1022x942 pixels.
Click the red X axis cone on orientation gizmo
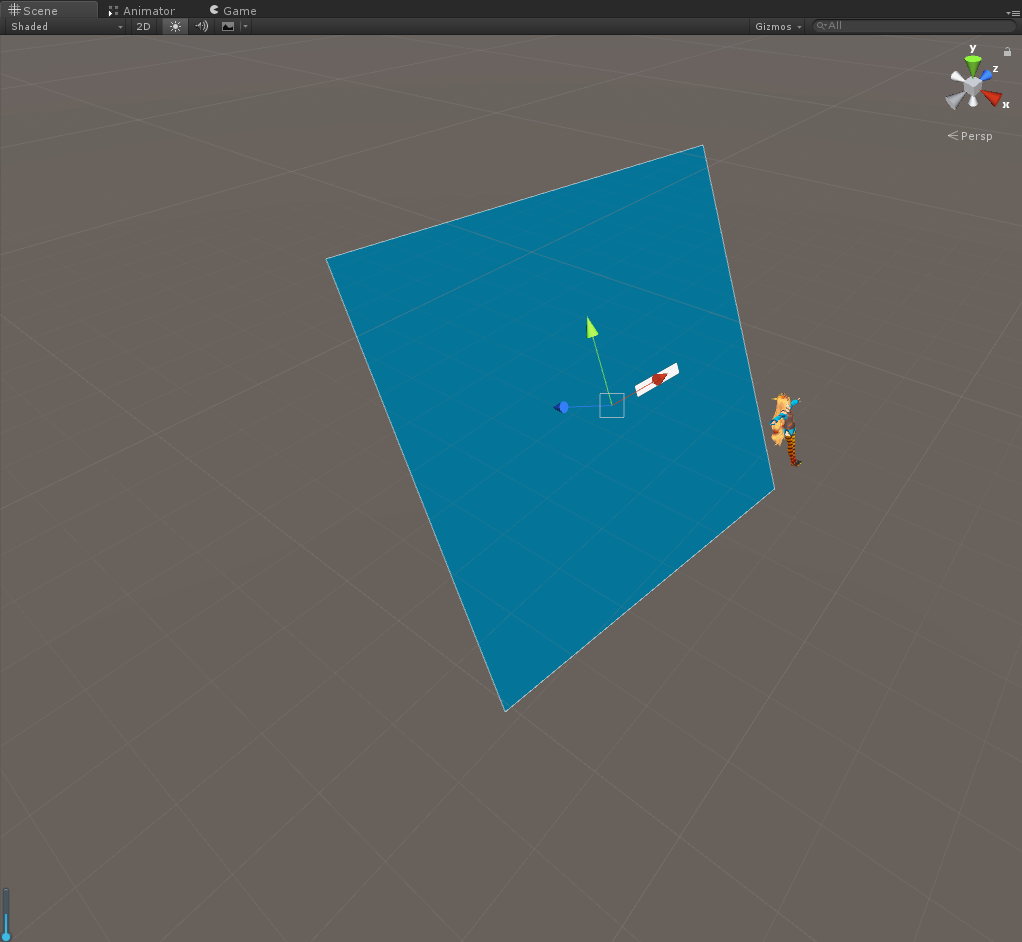pos(992,98)
